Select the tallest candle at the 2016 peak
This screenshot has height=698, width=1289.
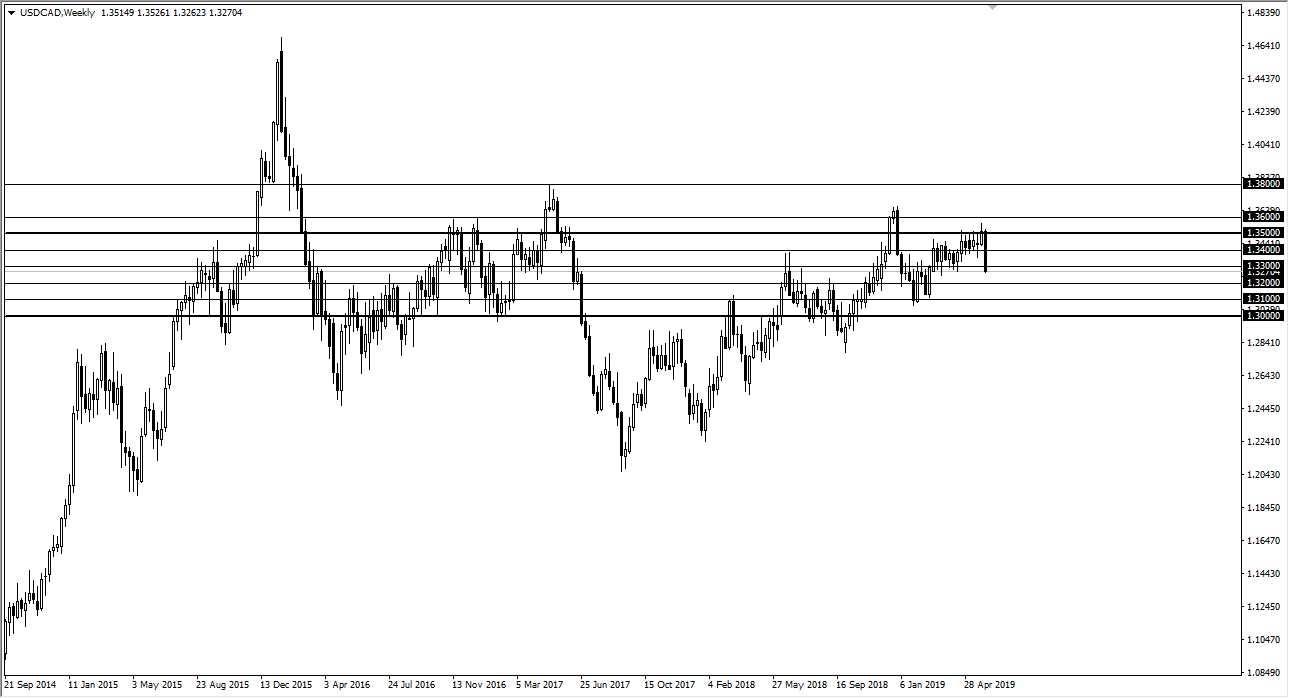281,80
